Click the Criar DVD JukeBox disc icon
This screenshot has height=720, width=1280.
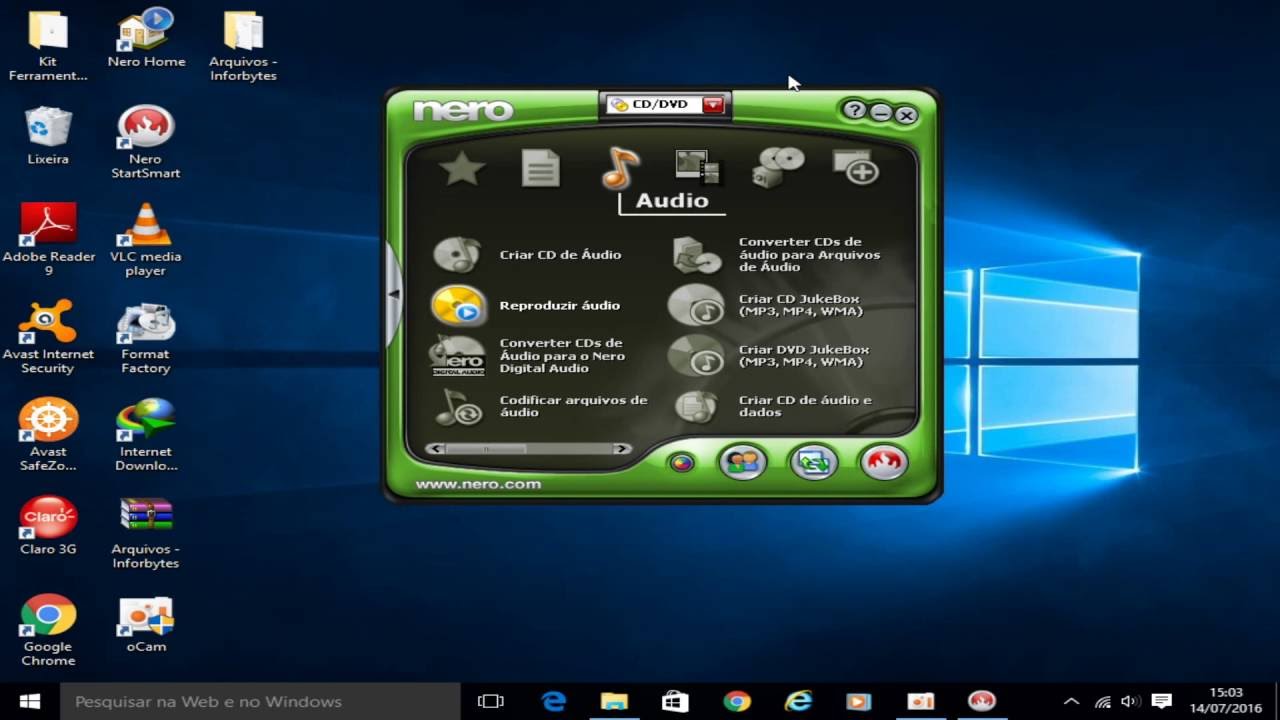click(x=696, y=356)
